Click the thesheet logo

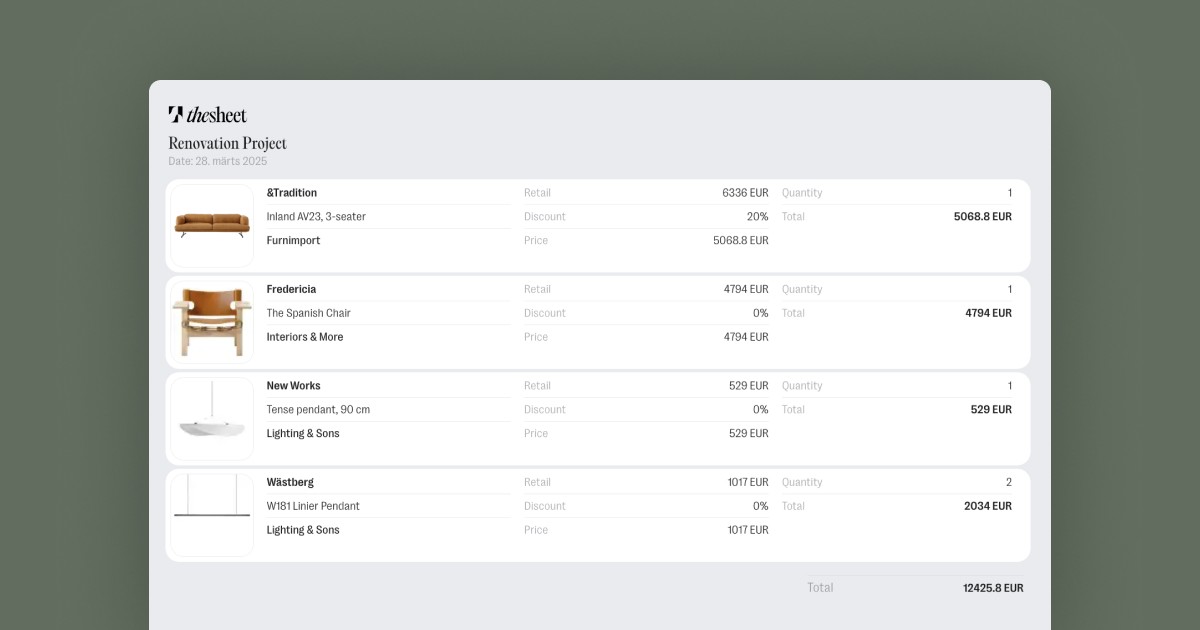point(207,114)
